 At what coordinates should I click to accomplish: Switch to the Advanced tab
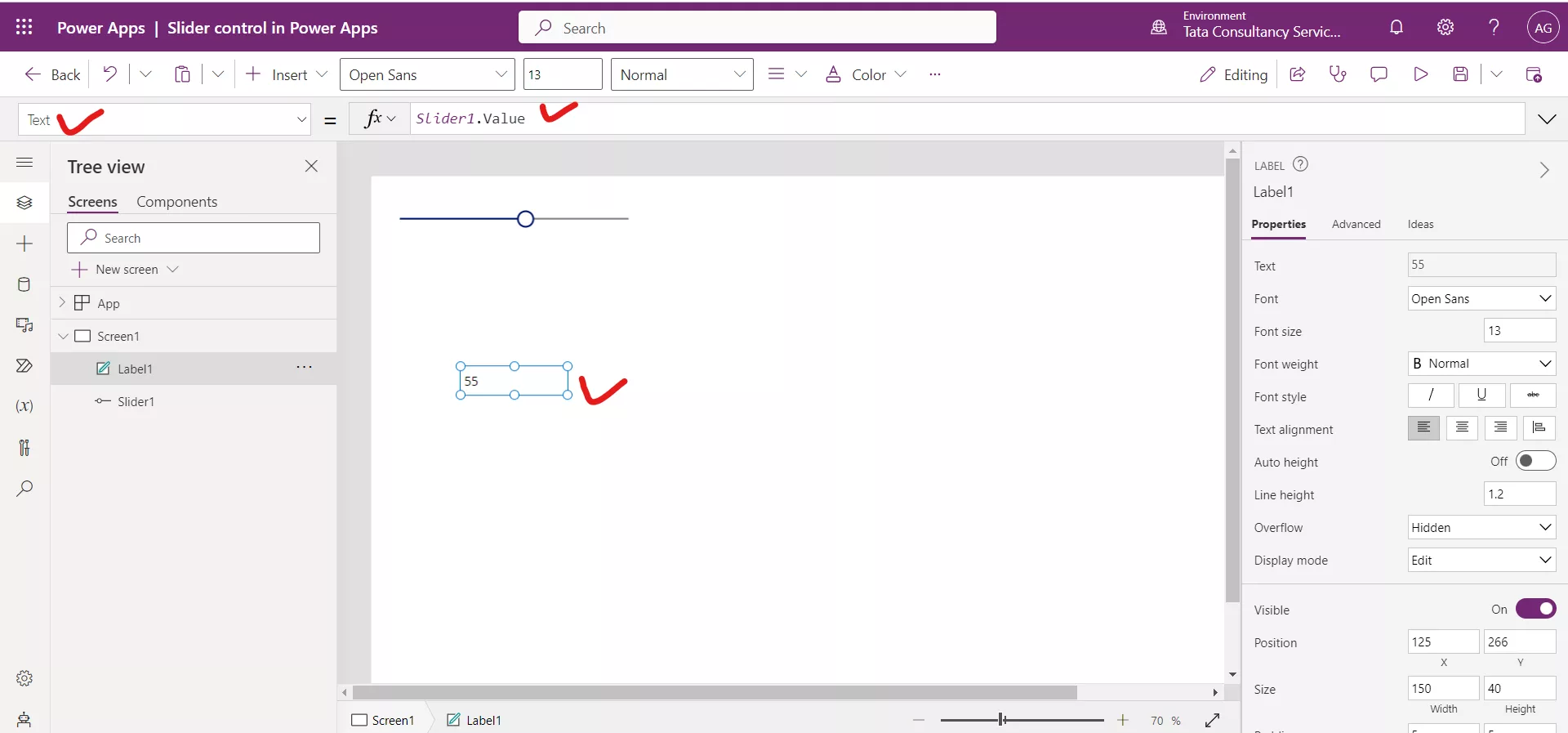click(1356, 224)
